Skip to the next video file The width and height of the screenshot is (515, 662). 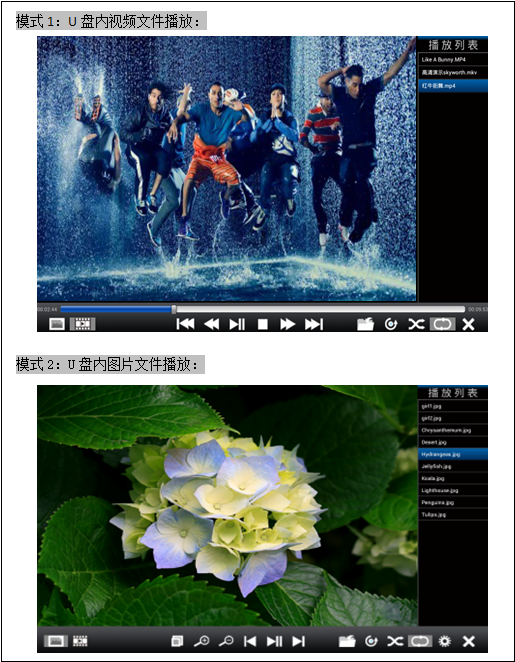314,324
